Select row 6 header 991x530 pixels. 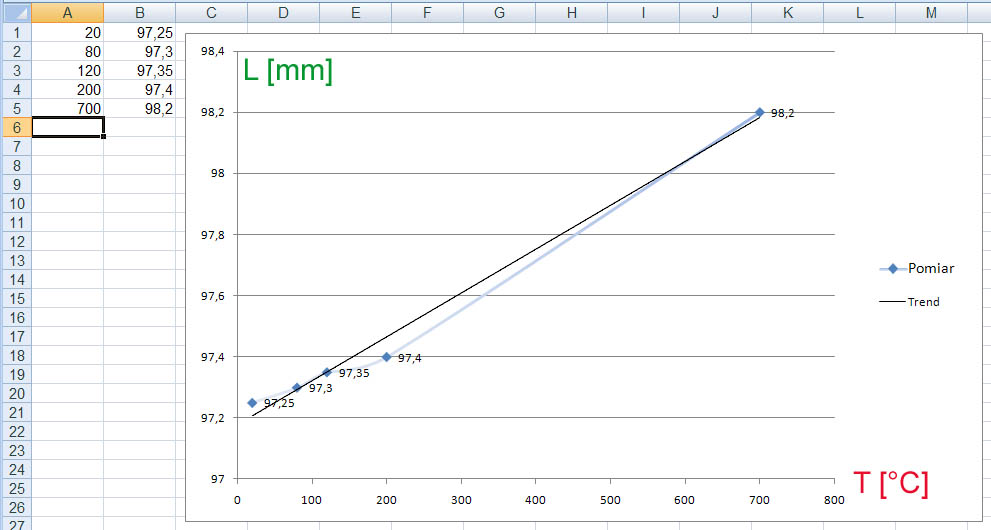click(15, 127)
